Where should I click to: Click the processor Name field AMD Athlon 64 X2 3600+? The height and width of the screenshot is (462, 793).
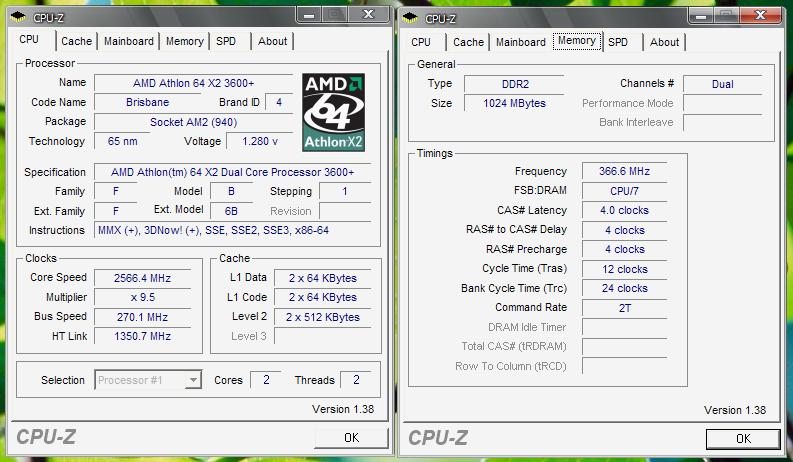(x=194, y=83)
